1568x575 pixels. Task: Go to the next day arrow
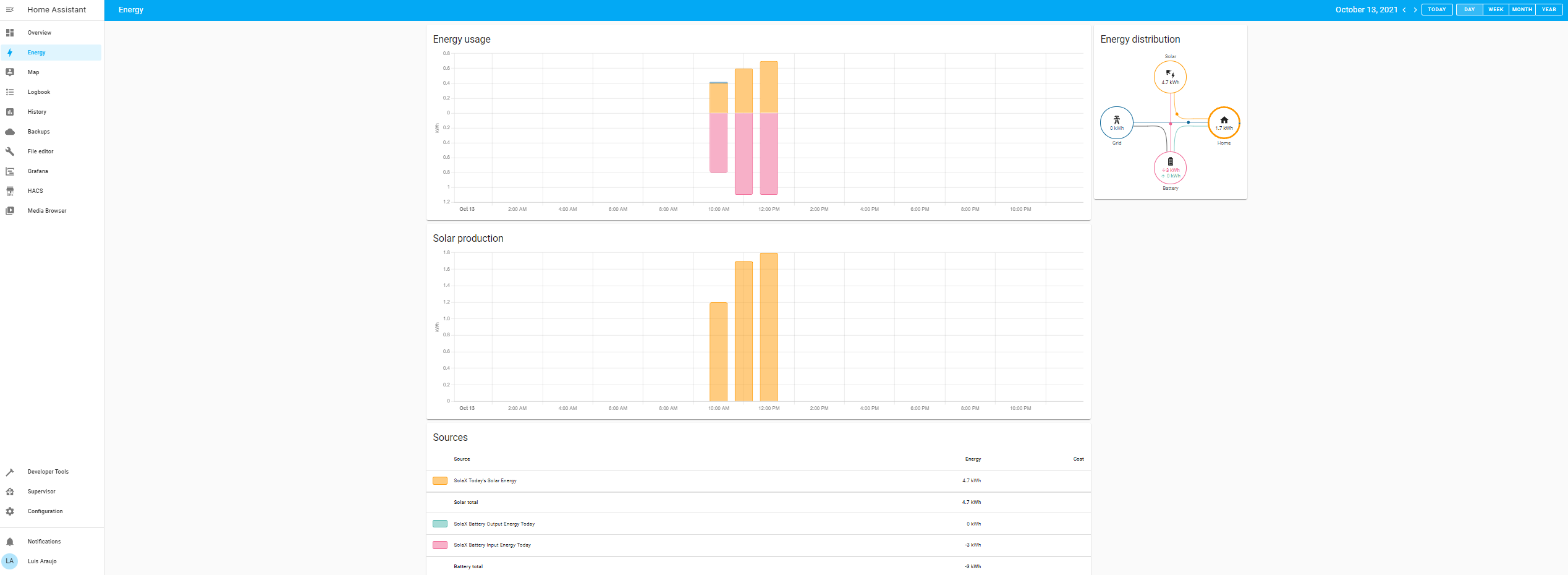click(x=1415, y=10)
